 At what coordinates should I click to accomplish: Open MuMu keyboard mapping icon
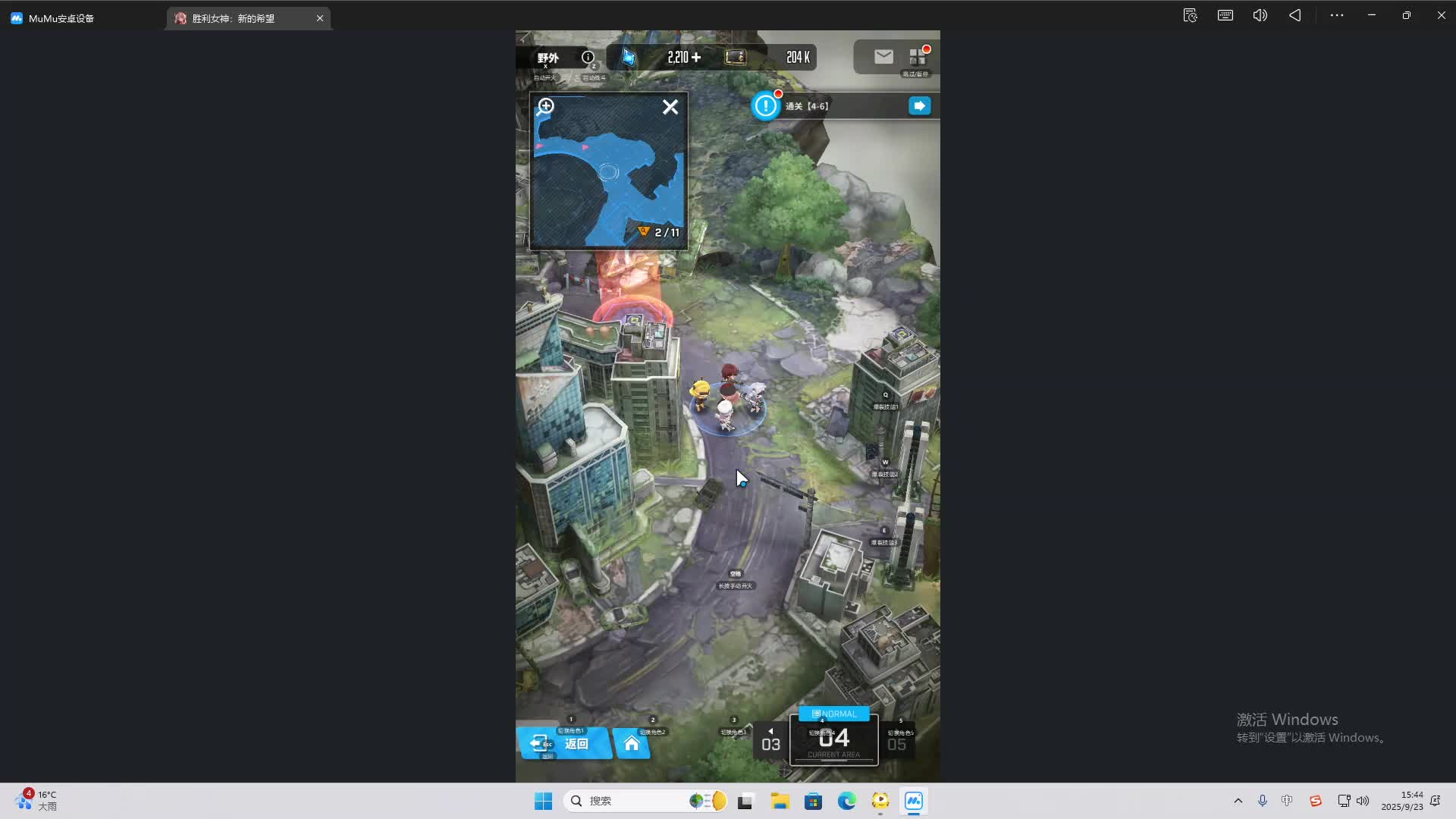click(1225, 15)
